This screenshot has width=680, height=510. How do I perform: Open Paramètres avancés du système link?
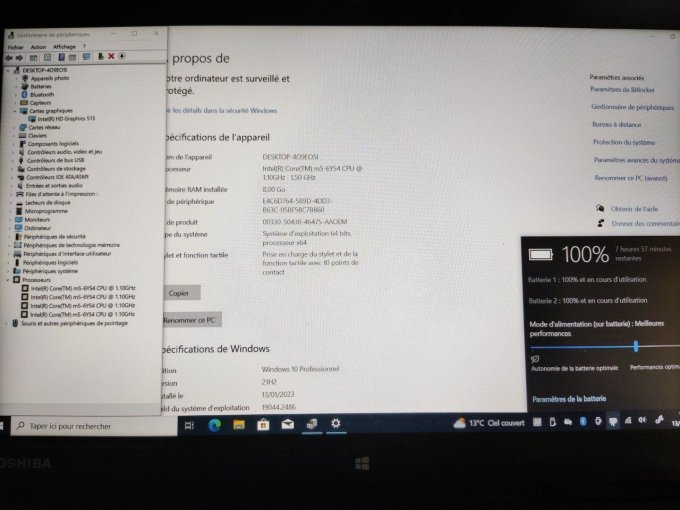[x=637, y=160]
